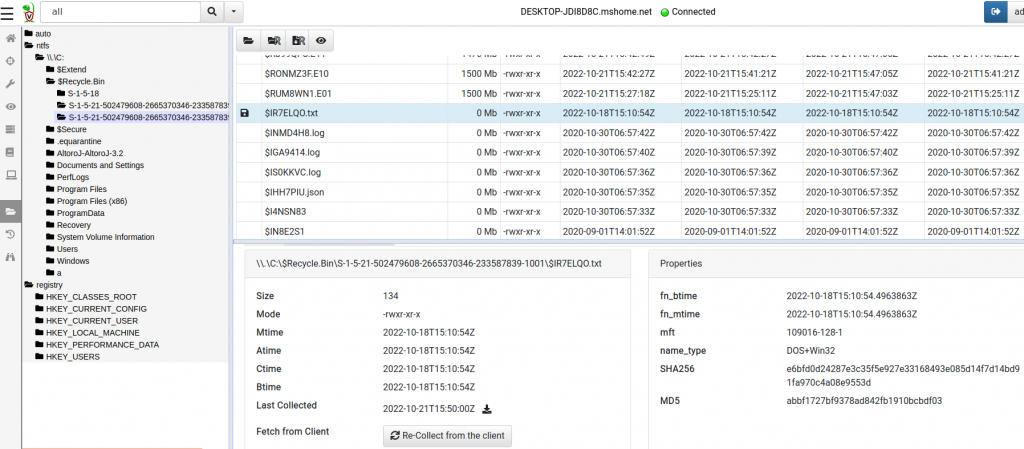Open Host Information laptop icon in sidebar
The image size is (1024, 449).
10,175
